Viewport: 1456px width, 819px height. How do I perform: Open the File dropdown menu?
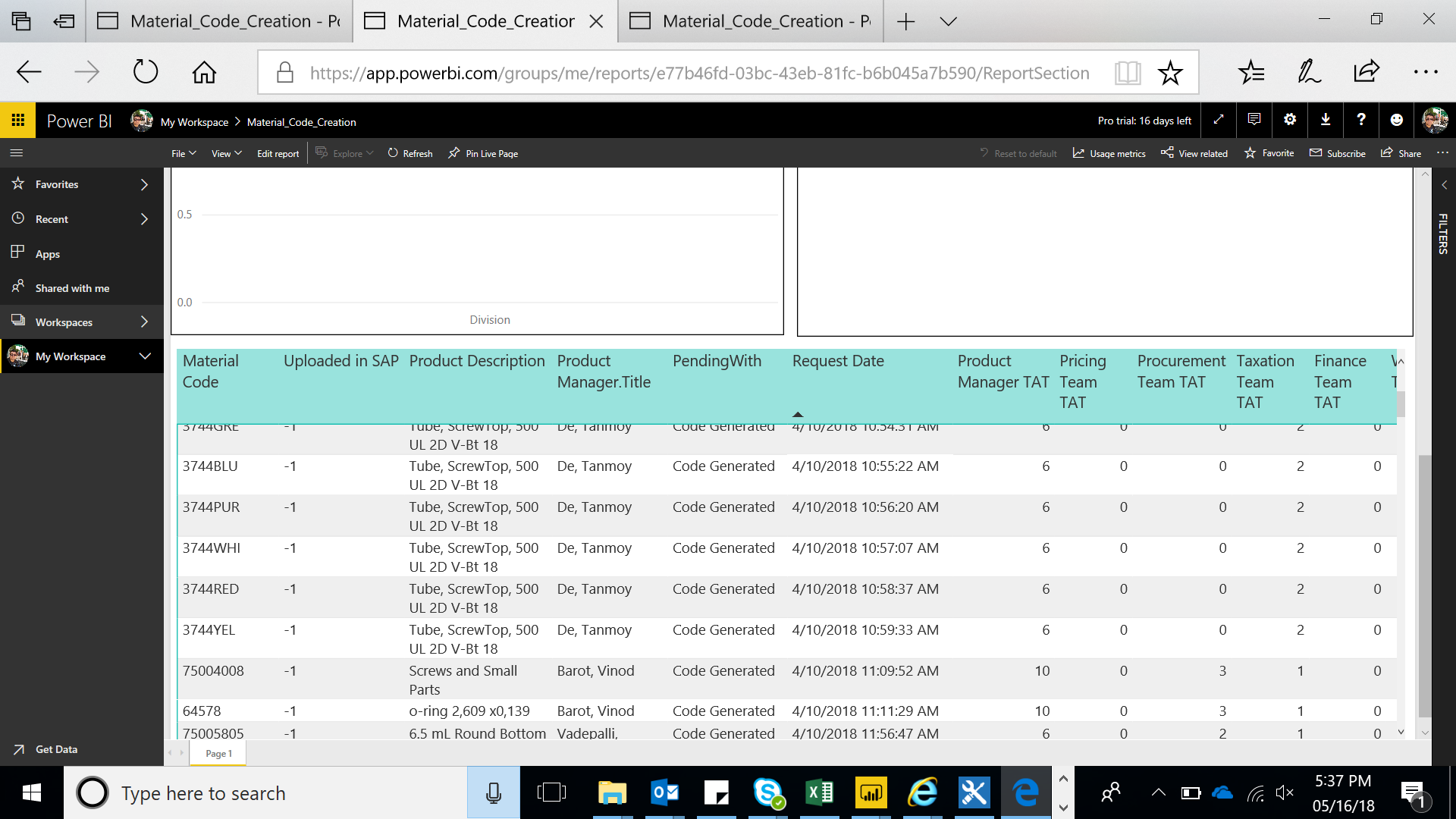click(184, 153)
